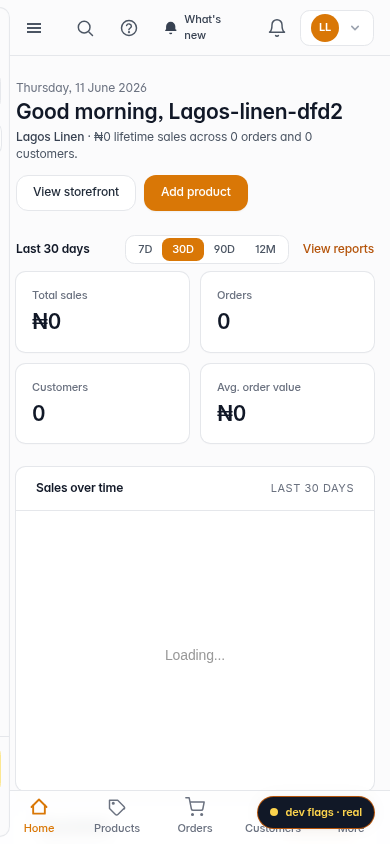390x844 pixels.
Task: Open the Total sales card
Action: 103,312
